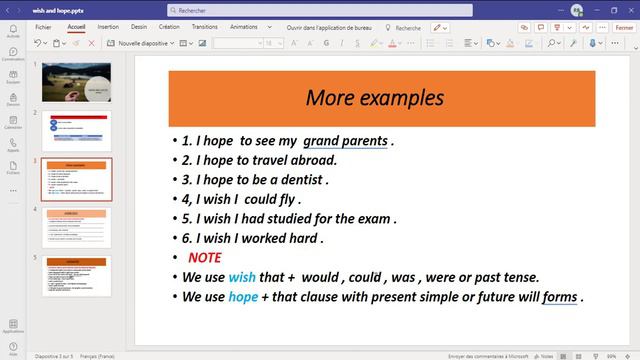Open the Calendar icon in Teams sidebar
The image size is (640, 360).
13,122
